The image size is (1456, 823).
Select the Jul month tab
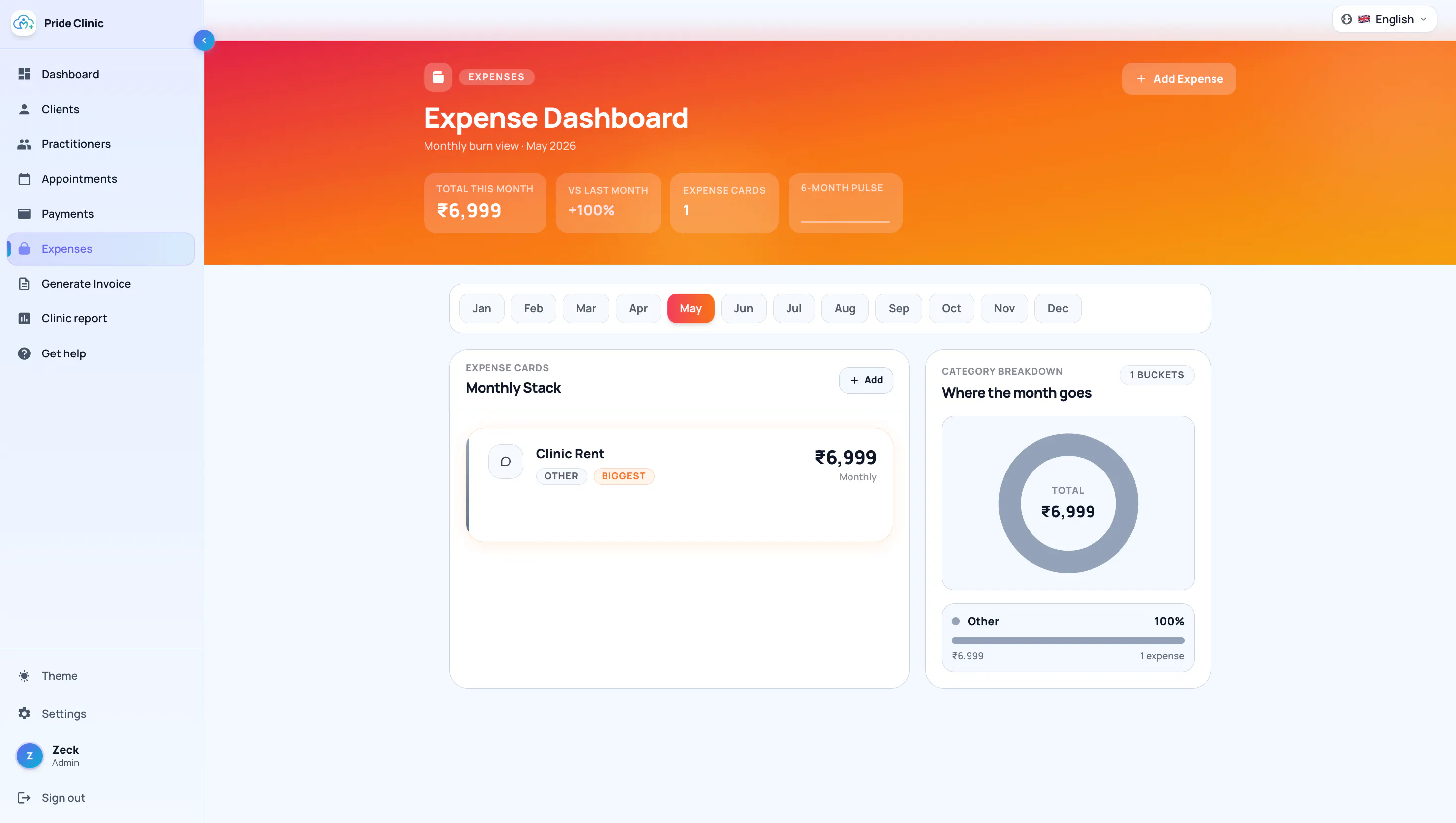793,308
